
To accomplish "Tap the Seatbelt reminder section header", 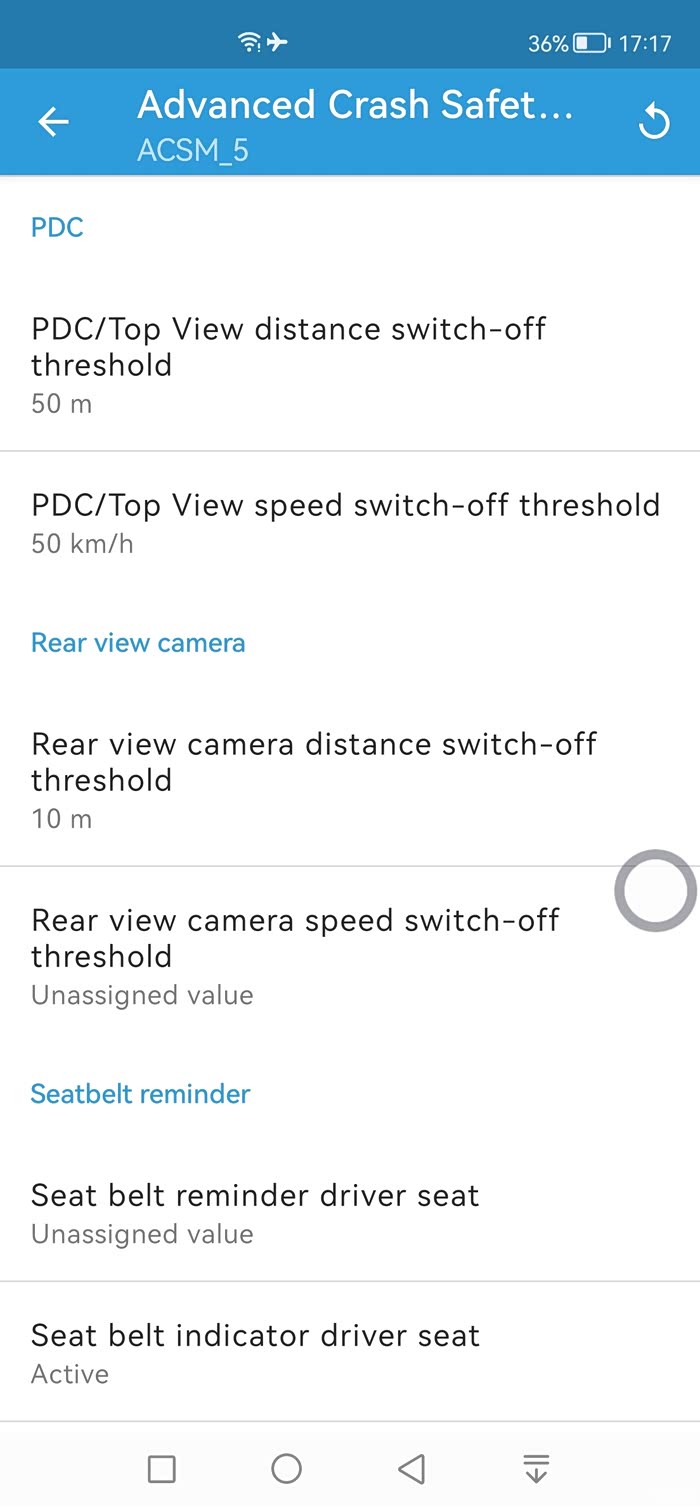I will 140,1093.
